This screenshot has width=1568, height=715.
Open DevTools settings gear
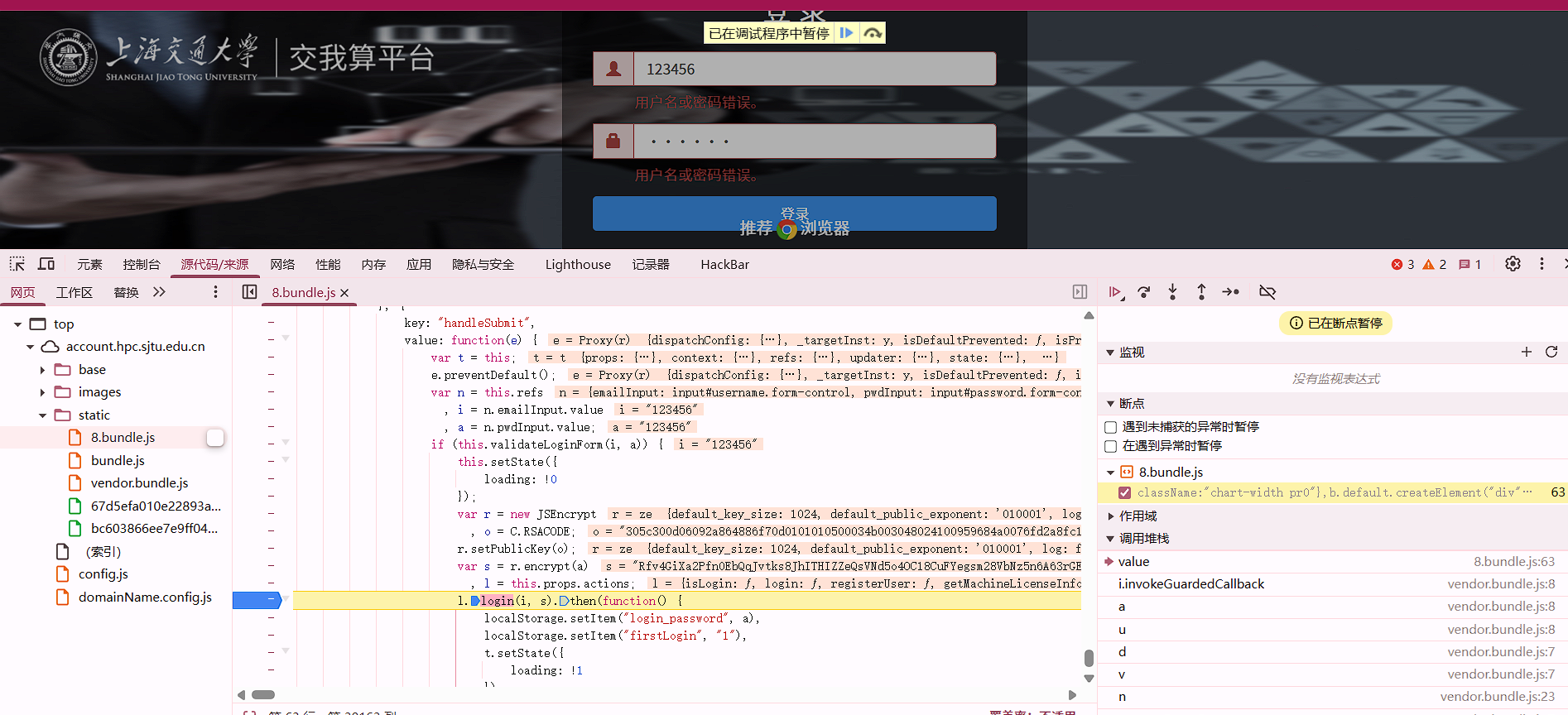[1513, 264]
